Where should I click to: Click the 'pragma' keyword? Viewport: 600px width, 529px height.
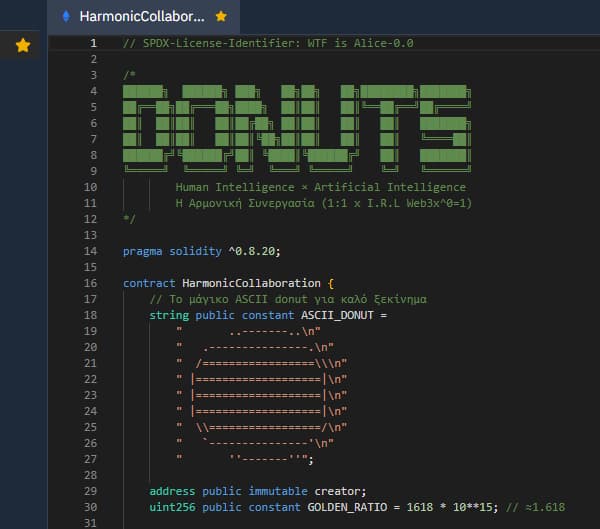click(143, 251)
